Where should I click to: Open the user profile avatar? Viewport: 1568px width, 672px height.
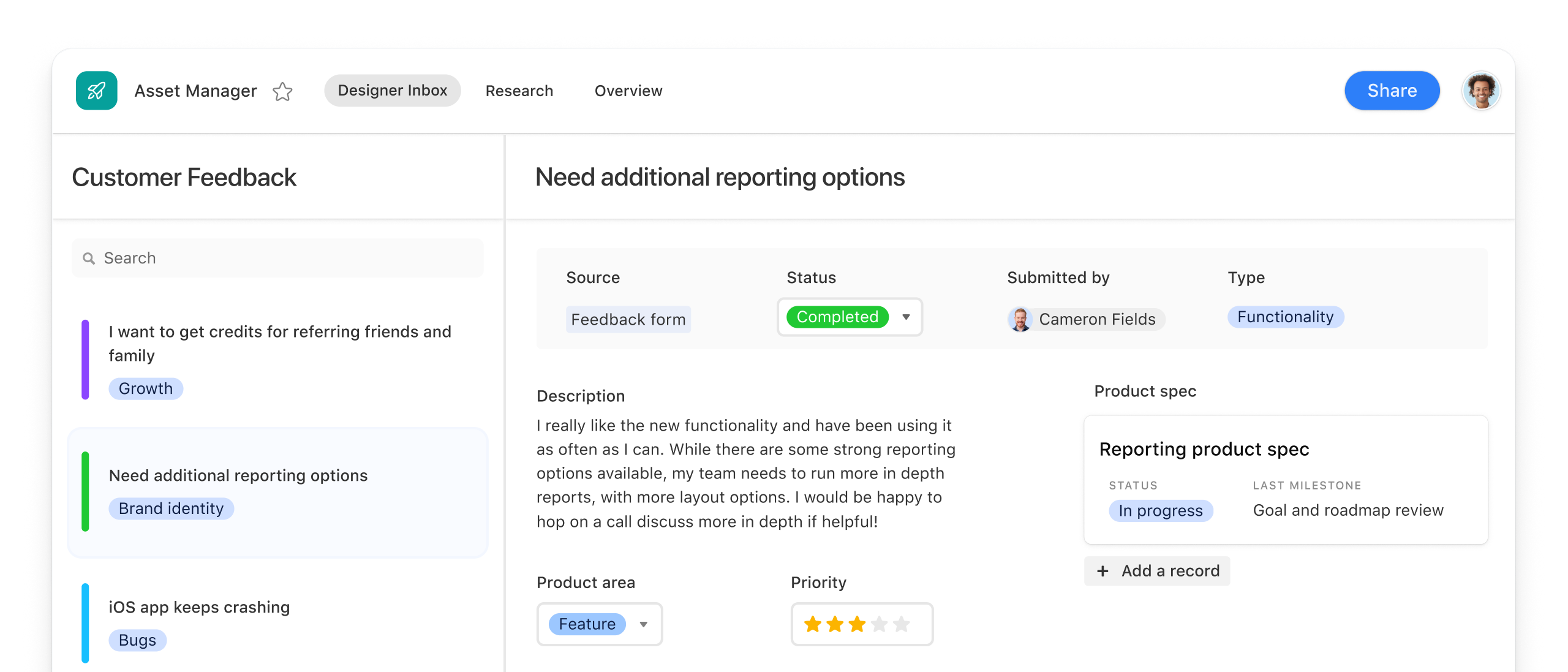tap(1480, 91)
